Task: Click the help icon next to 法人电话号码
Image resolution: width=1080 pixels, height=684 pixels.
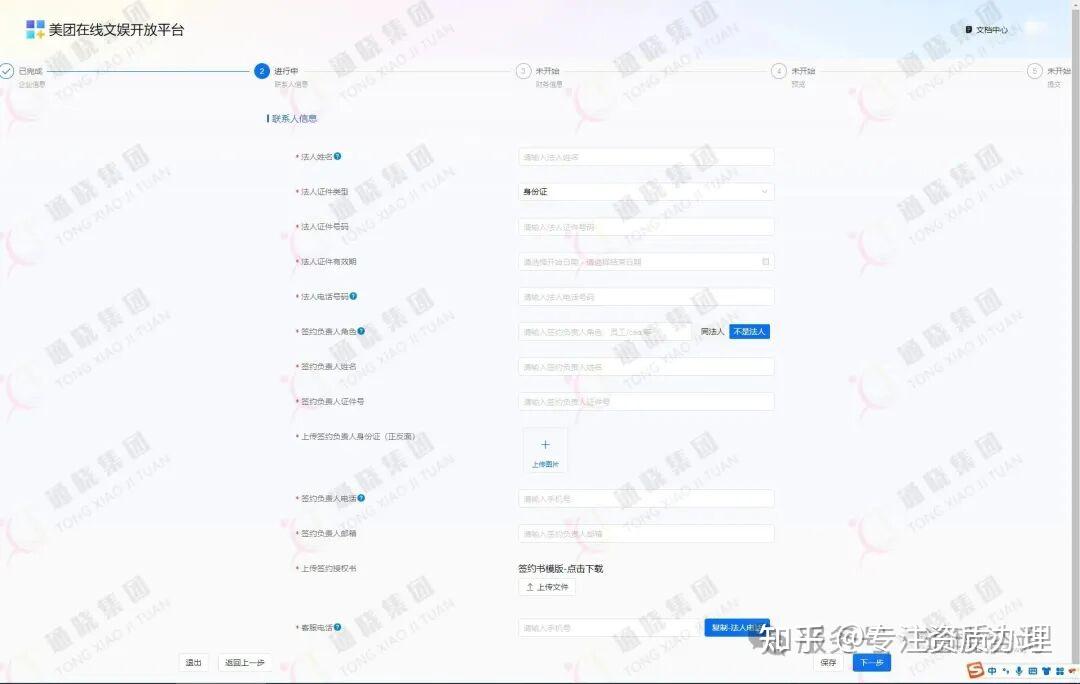Action: (x=353, y=296)
